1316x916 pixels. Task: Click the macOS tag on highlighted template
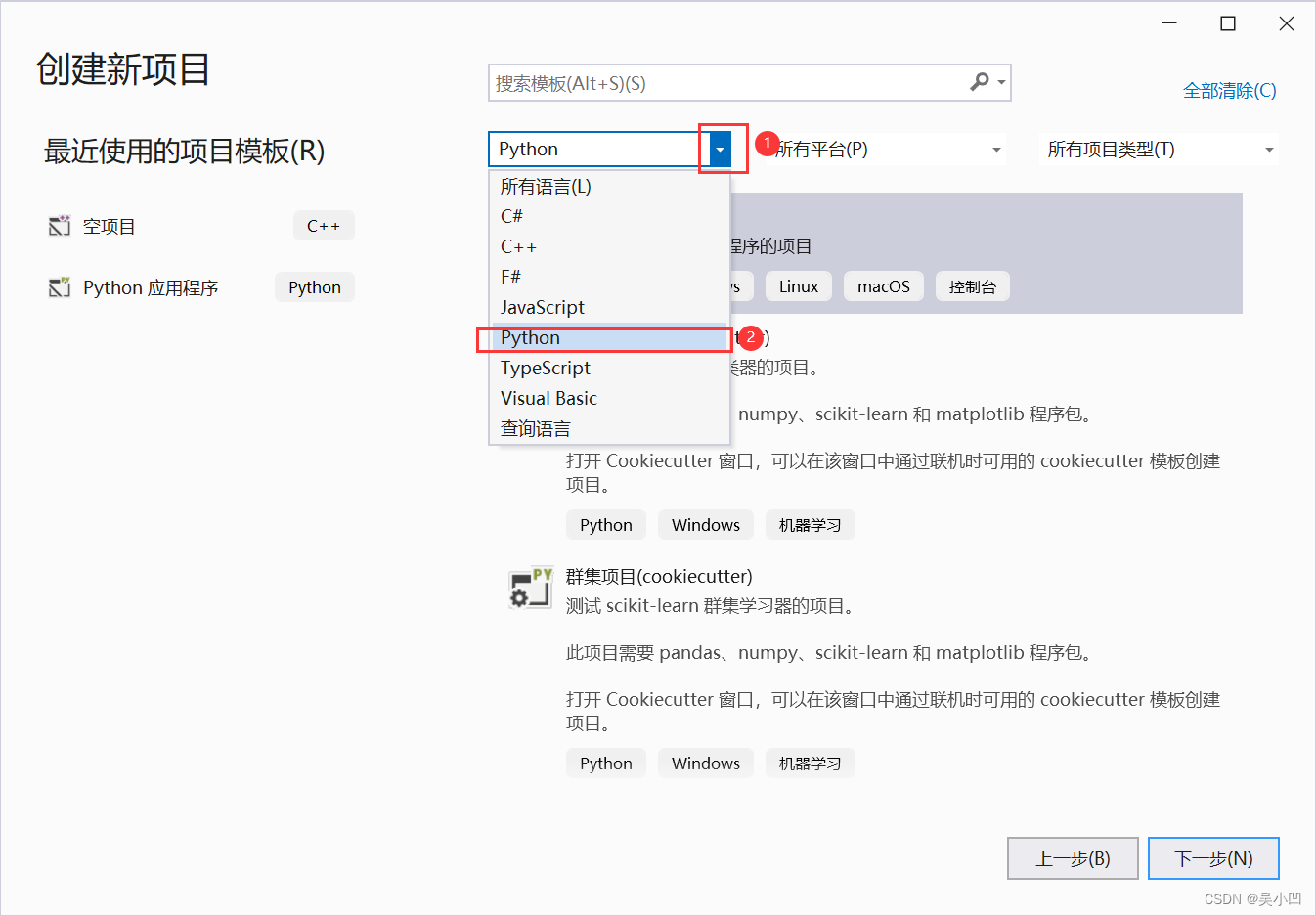coord(884,286)
